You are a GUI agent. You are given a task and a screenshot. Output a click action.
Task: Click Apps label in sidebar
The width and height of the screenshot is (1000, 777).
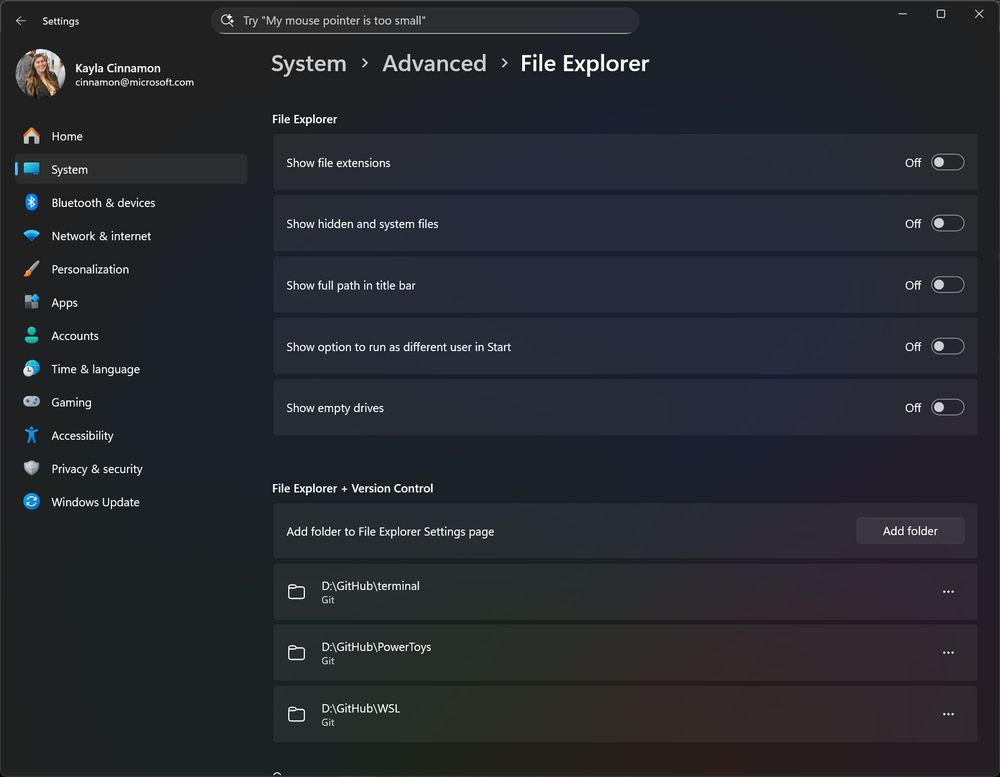[x=64, y=302]
